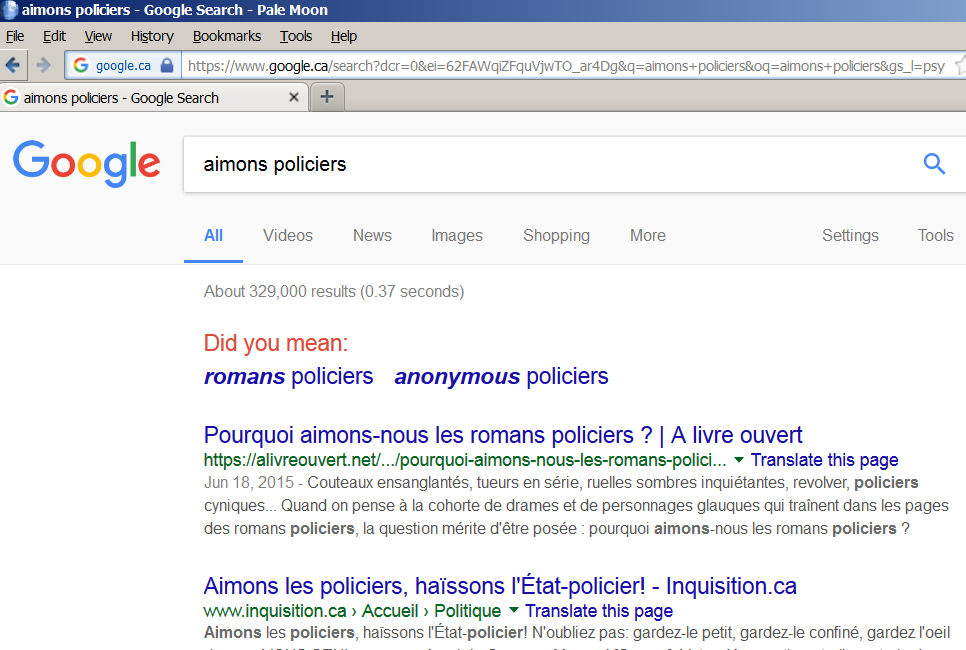Viewport: 966px width, 650px height.
Task: Open the More search options dropdown
Action: click(647, 235)
